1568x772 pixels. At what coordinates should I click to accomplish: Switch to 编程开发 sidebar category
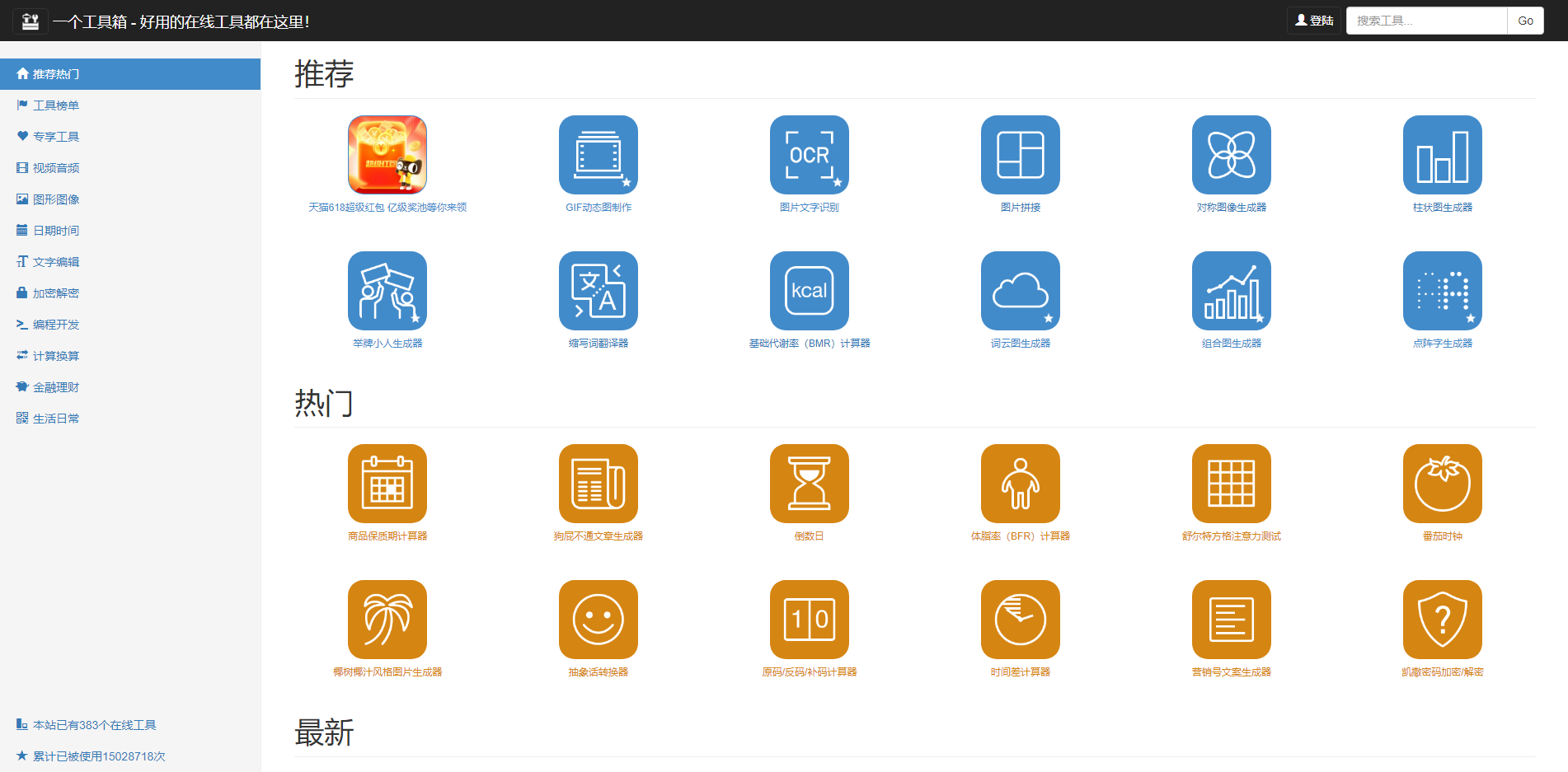pyautogui.click(x=56, y=325)
